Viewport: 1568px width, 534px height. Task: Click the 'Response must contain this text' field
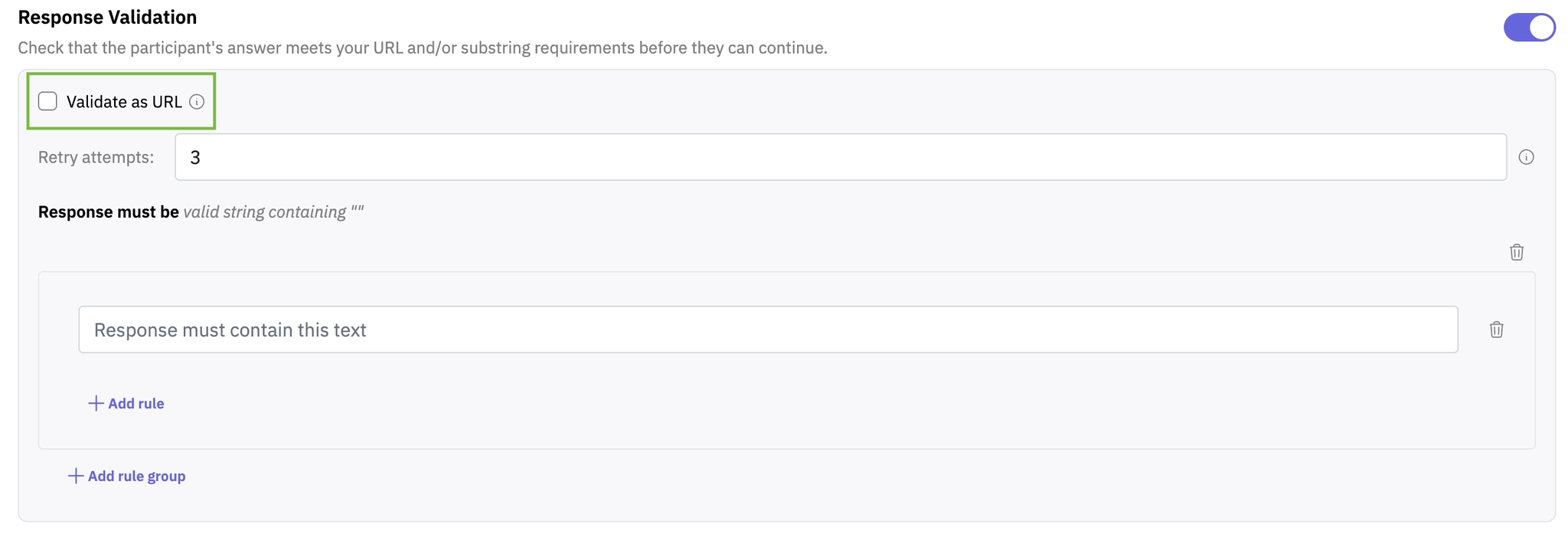coord(767,329)
